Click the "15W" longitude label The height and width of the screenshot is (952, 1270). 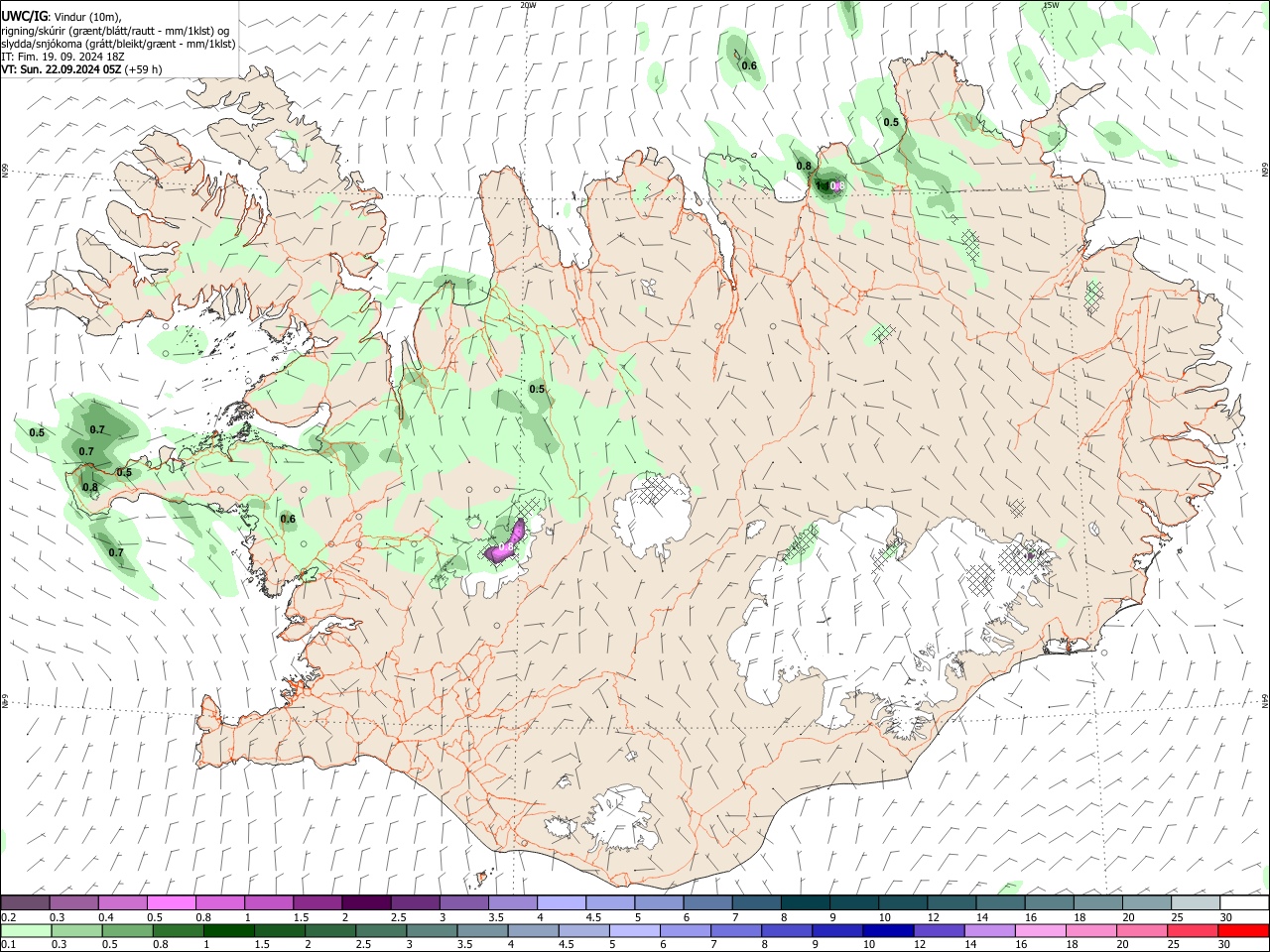coord(1051,5)
